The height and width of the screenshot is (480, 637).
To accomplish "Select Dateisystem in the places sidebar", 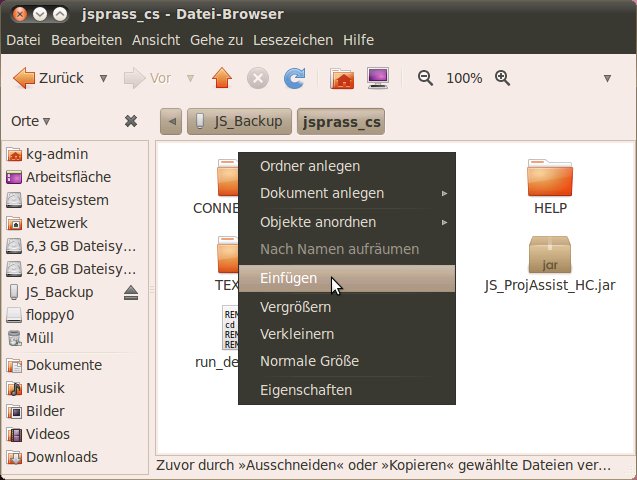I will pyautogui.click(x=67, y=200).
